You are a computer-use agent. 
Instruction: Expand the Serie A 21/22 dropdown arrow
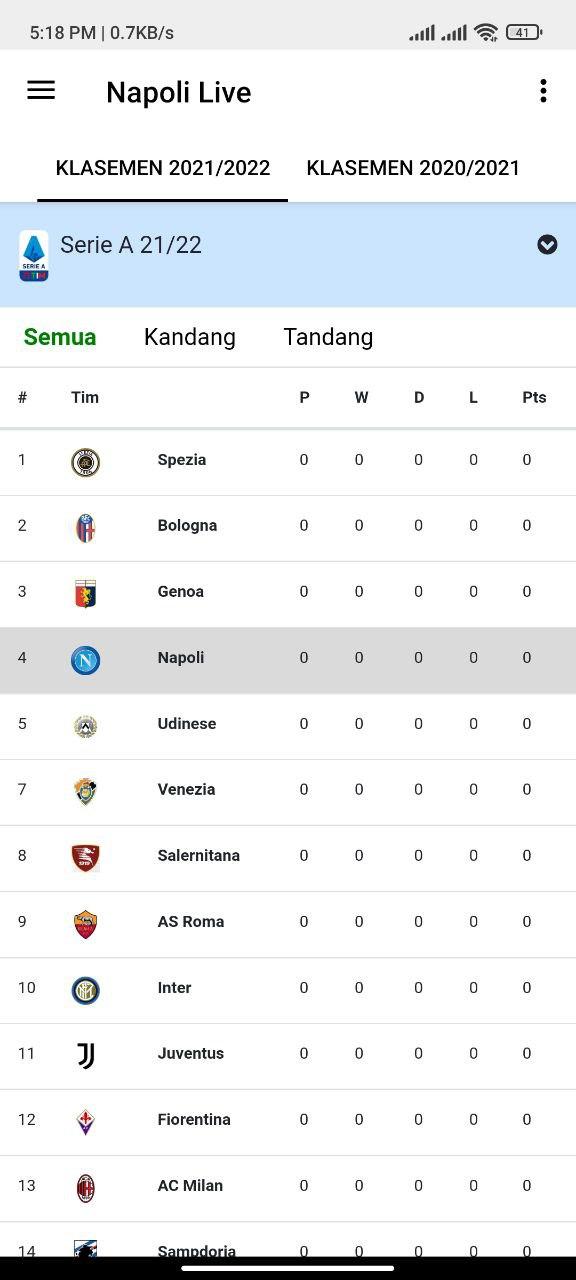(x=547, y=245)
